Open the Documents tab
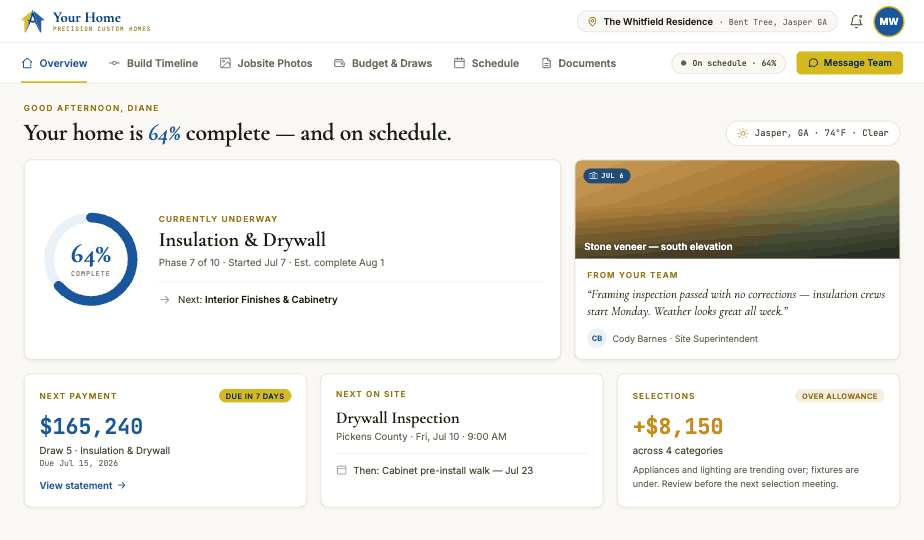Screen dimensions: 924x540 click(579, 63)
